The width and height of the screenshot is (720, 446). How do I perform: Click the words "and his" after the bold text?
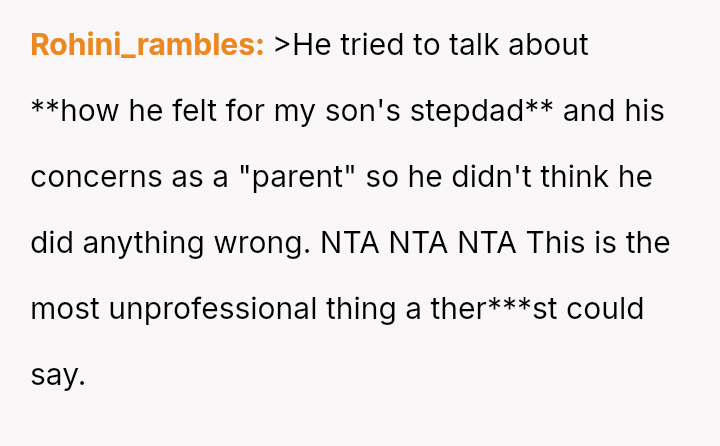click(x=614, y=111)
